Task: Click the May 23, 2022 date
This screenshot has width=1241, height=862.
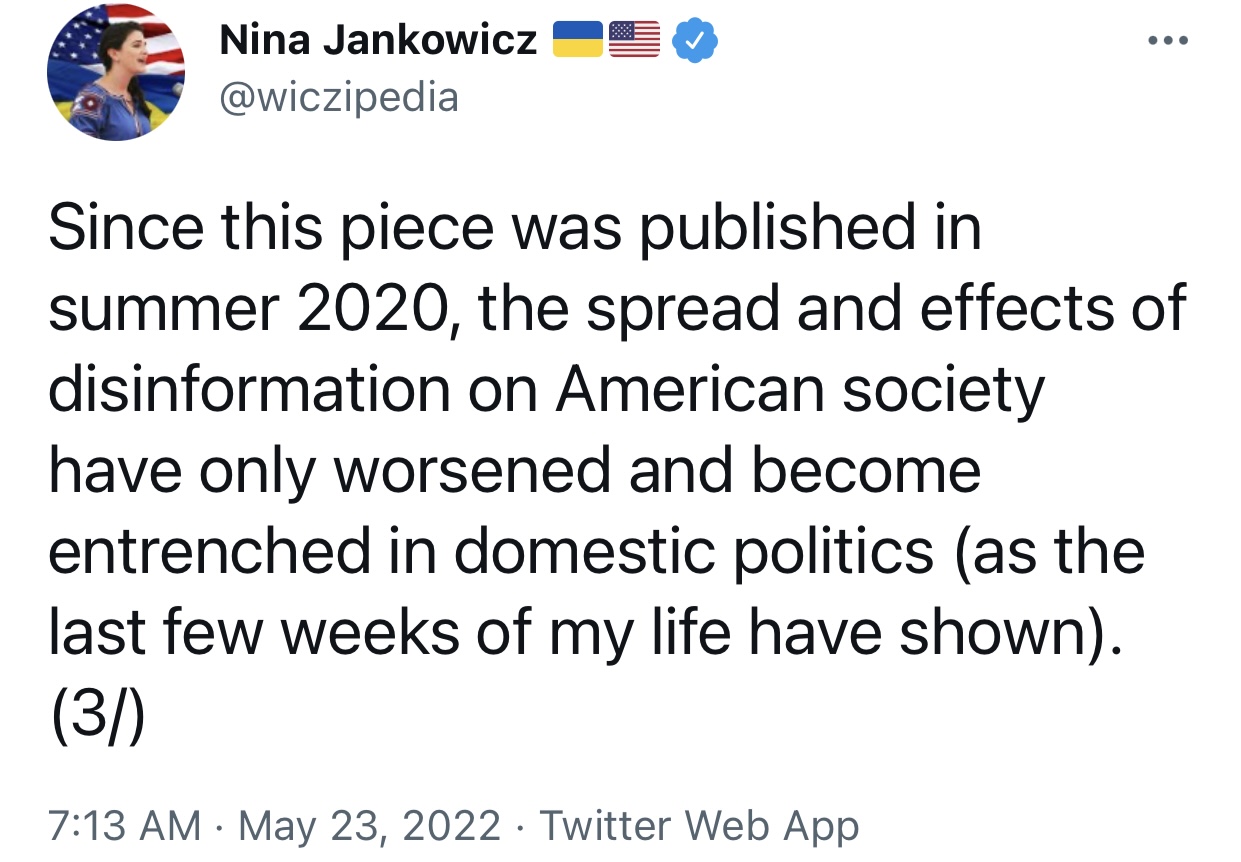Action: 370,826
